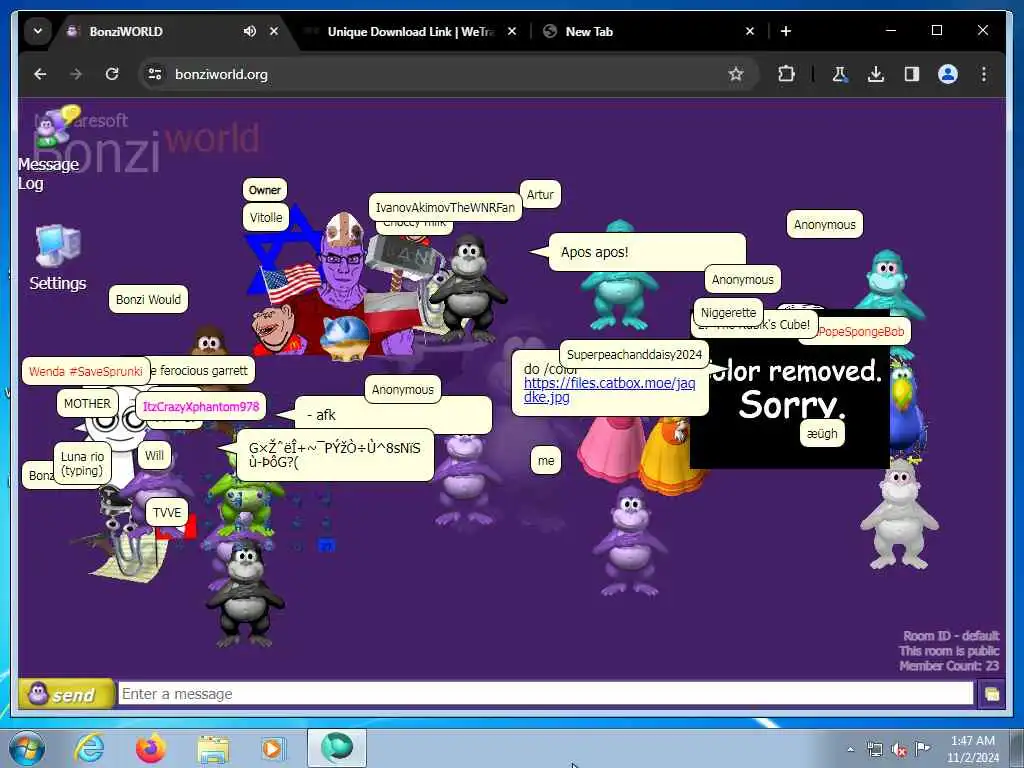The width and height of the screenshot is (1024, 768).
Task: Open Windows Explorer folder in taskbar
Action: [213, 748]
